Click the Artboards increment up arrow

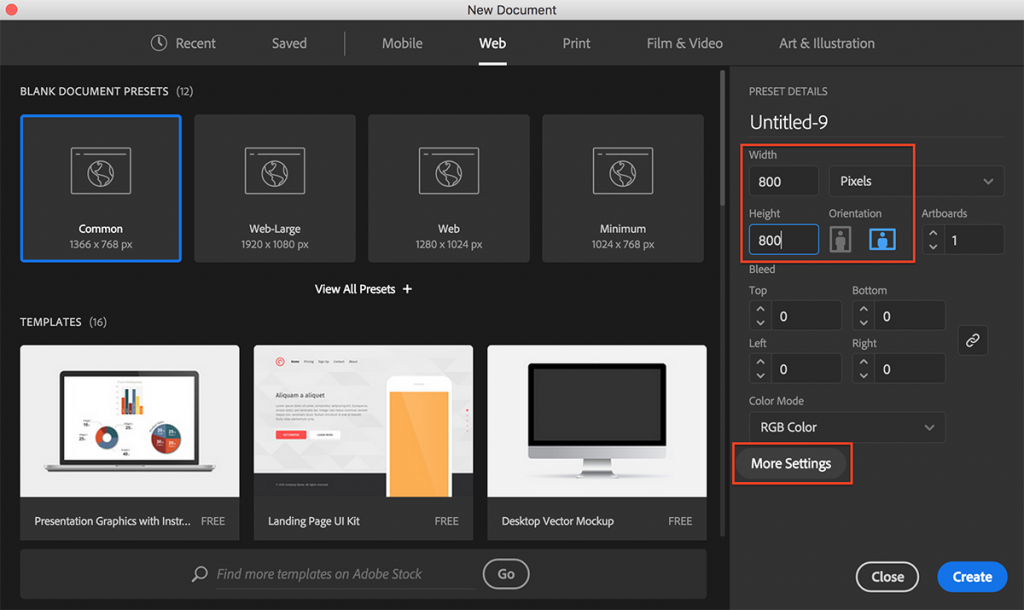(933, 233)
